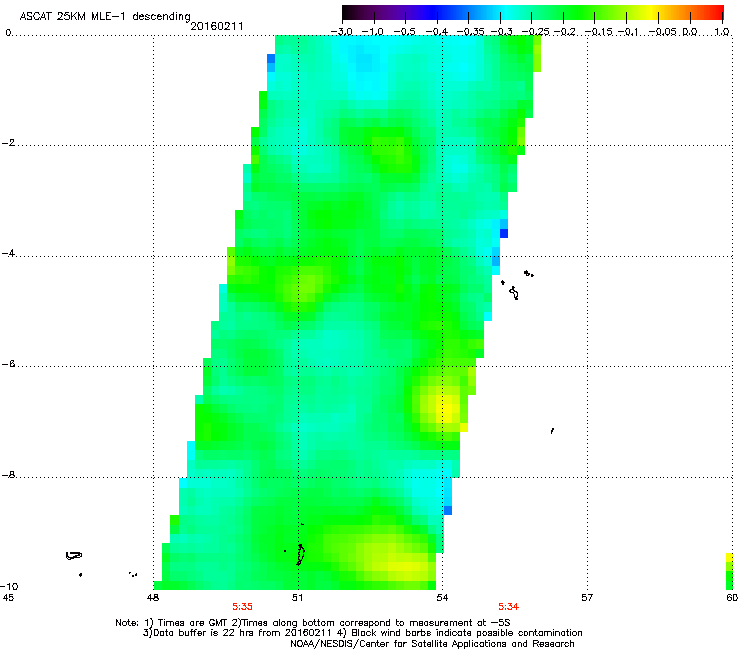This screenshot has width=740, height=650.
Task: Select the -0.15 color scale label
Action: click(598, 32)
